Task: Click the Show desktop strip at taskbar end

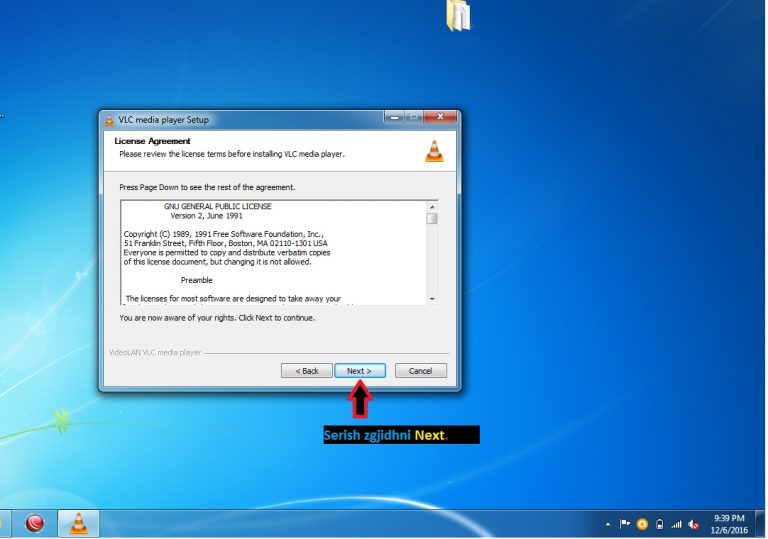Action: [760, 523]
